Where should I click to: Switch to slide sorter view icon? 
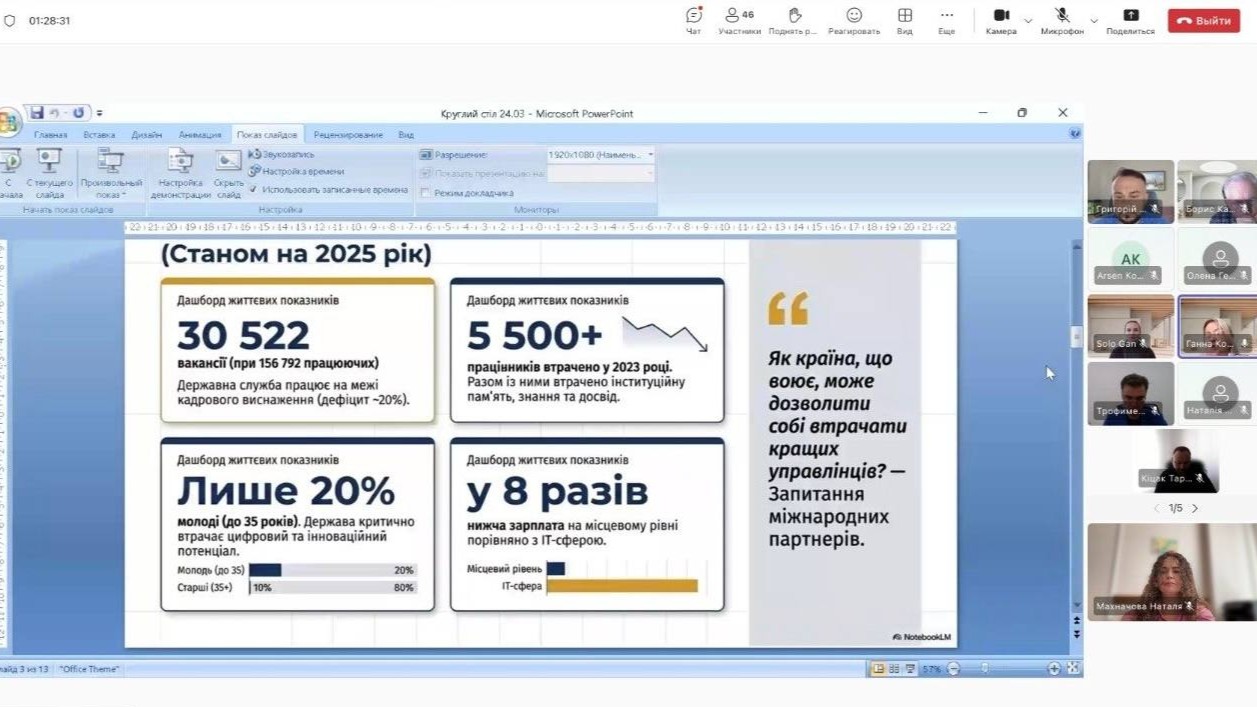tap(895, 669)
